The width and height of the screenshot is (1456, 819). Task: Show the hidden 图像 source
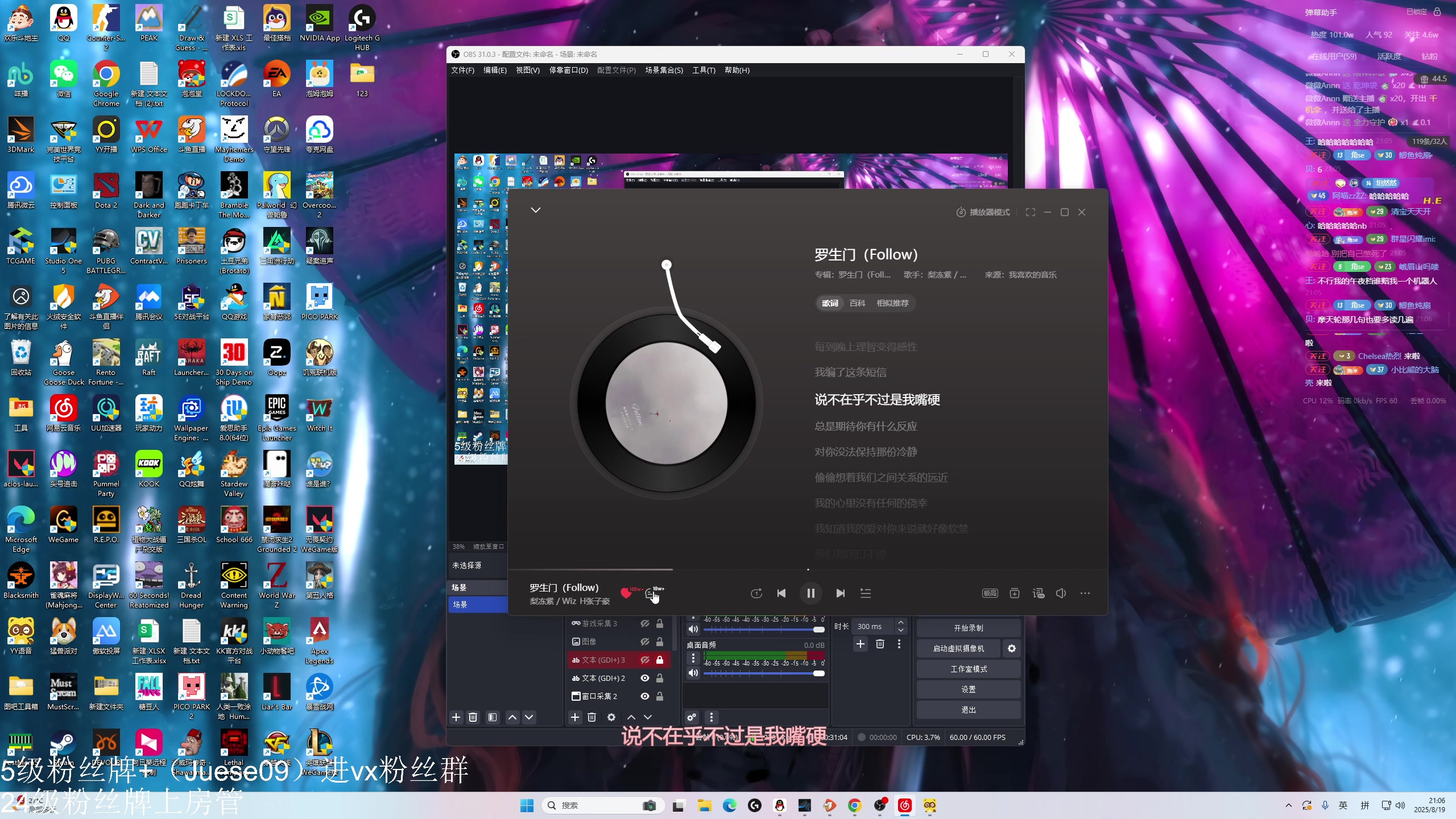pos(645,642)
